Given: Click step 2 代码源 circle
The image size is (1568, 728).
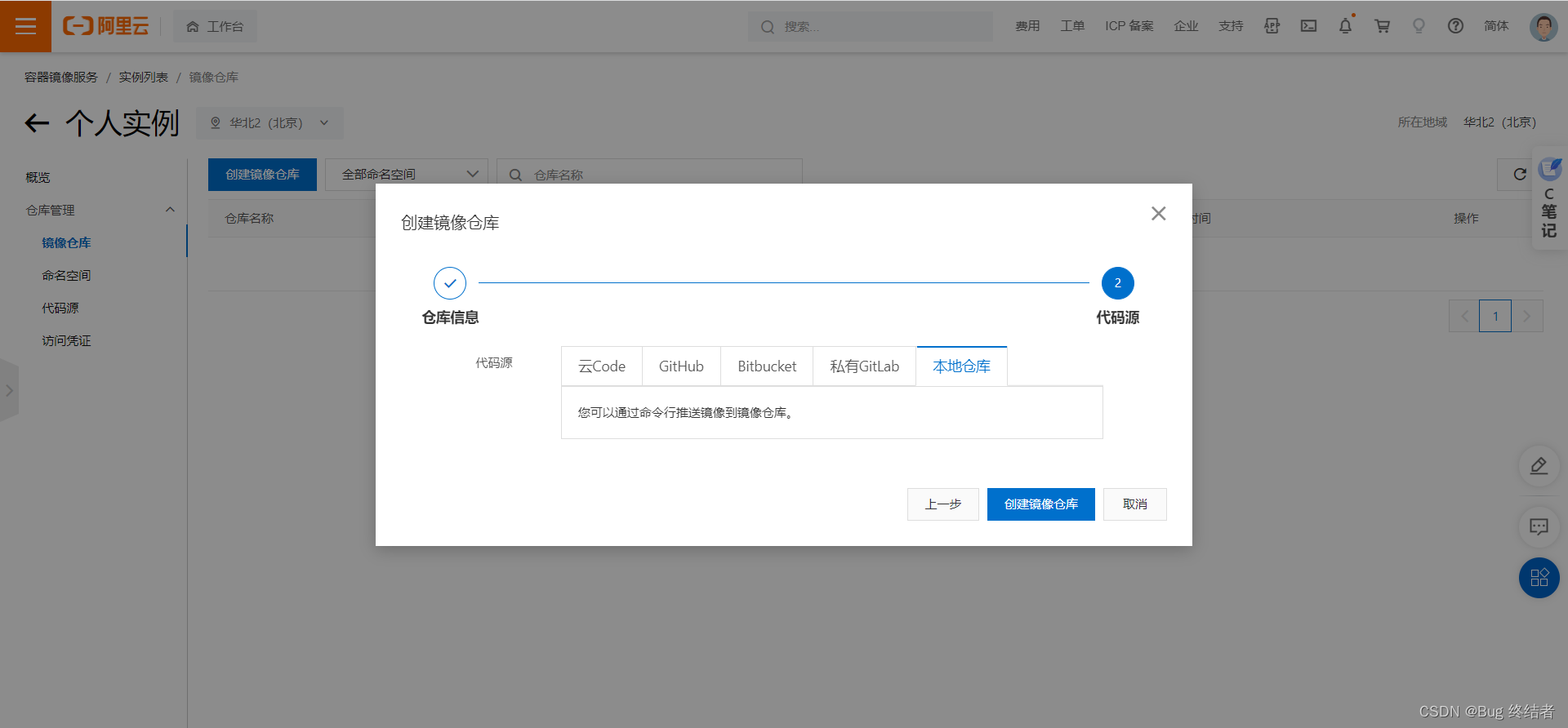Looking at the screenshot, I should coord(1118,283).
